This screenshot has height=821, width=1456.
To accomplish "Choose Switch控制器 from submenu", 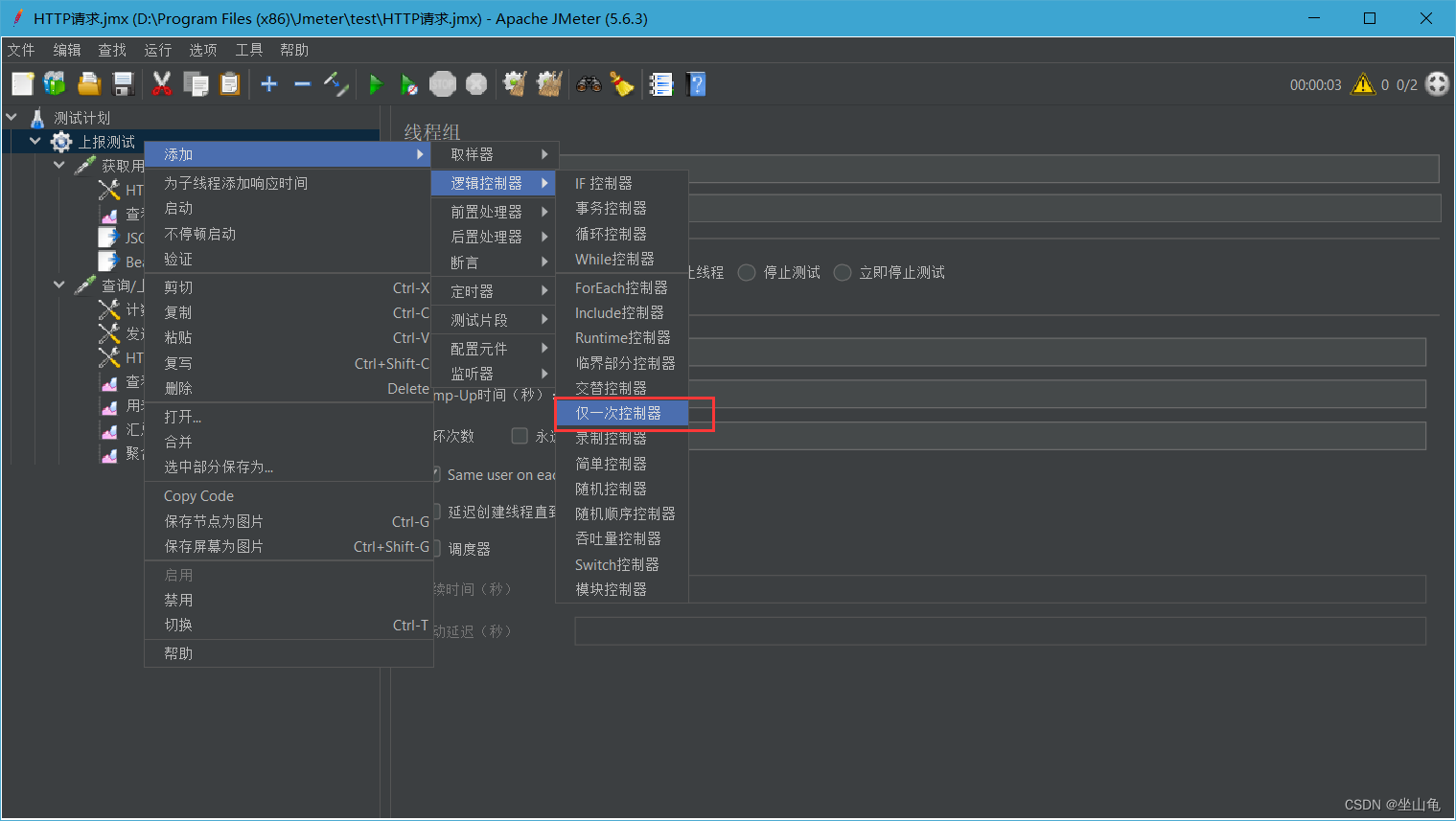I will (x=622, y=564).
